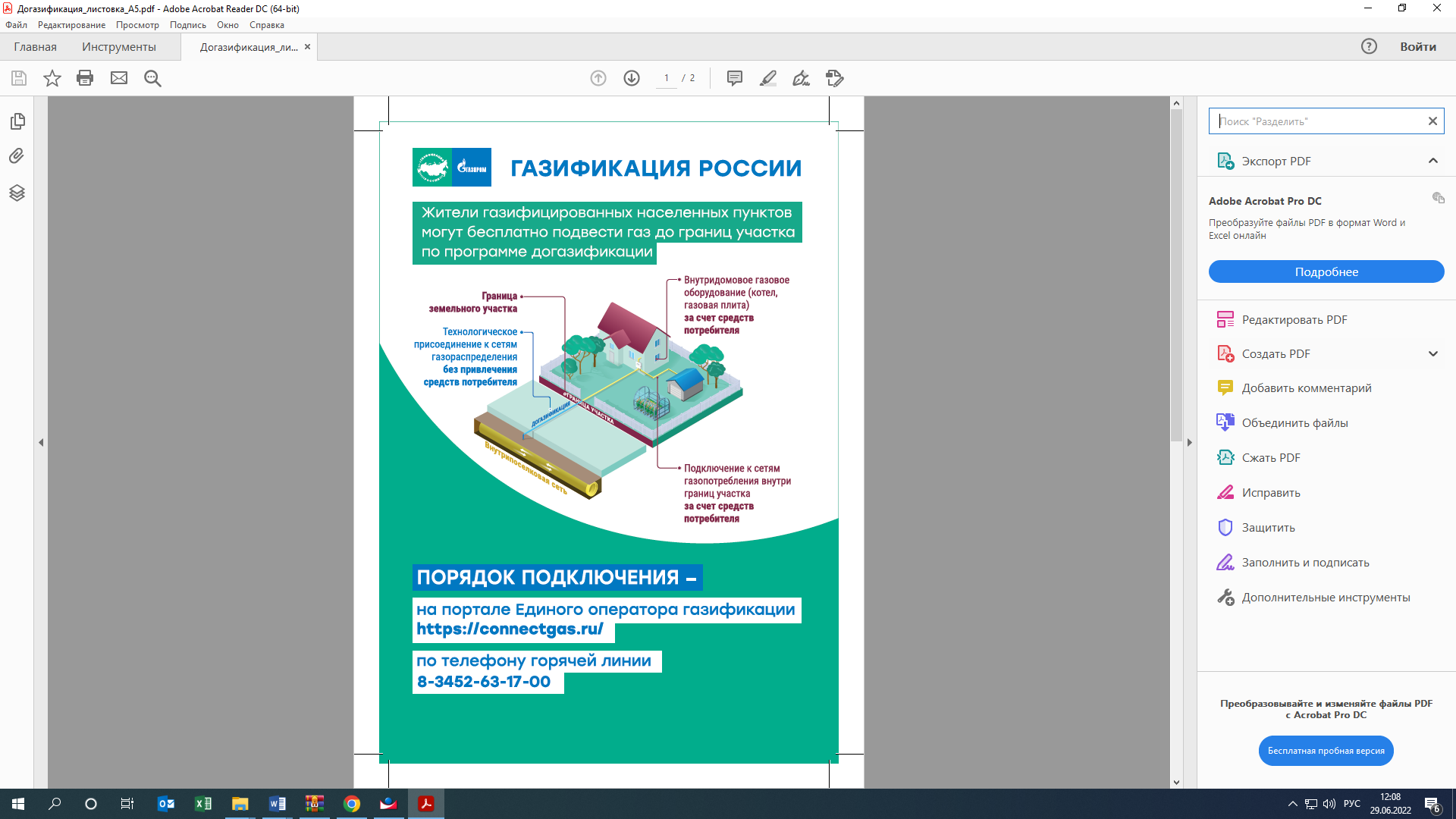Select the highlight text pen tool
The image size is (1456, 819).
tap(767, 78)
